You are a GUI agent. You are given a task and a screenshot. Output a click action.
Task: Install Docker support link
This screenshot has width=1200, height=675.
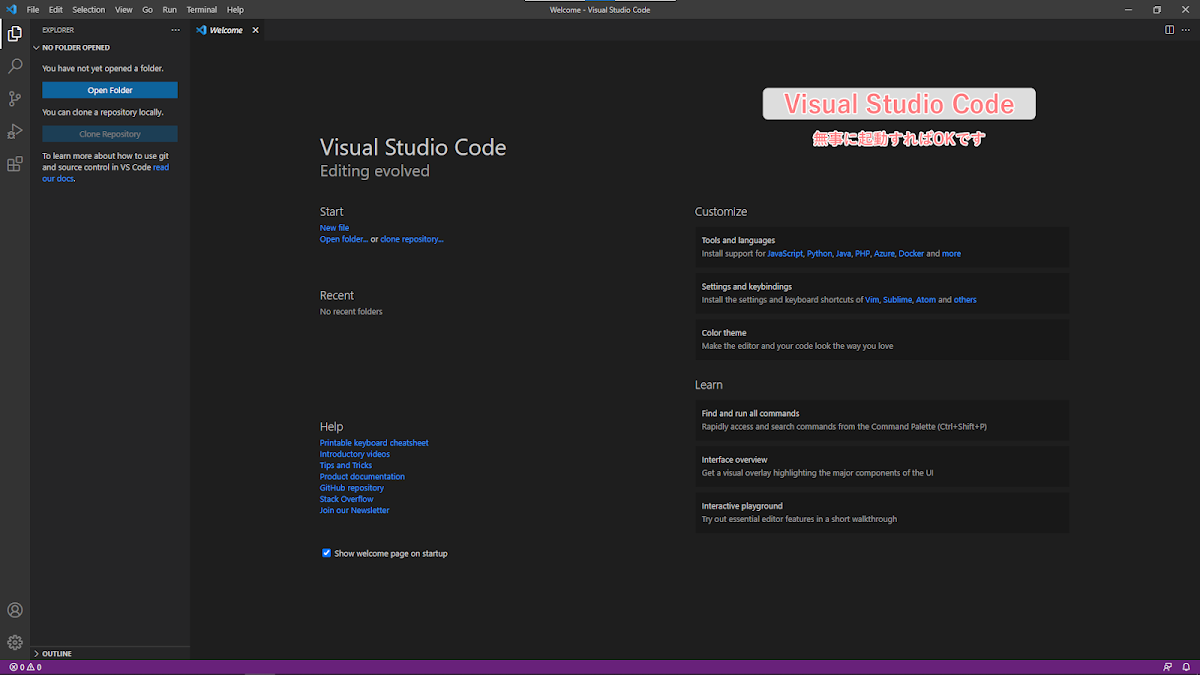[911, 254]
